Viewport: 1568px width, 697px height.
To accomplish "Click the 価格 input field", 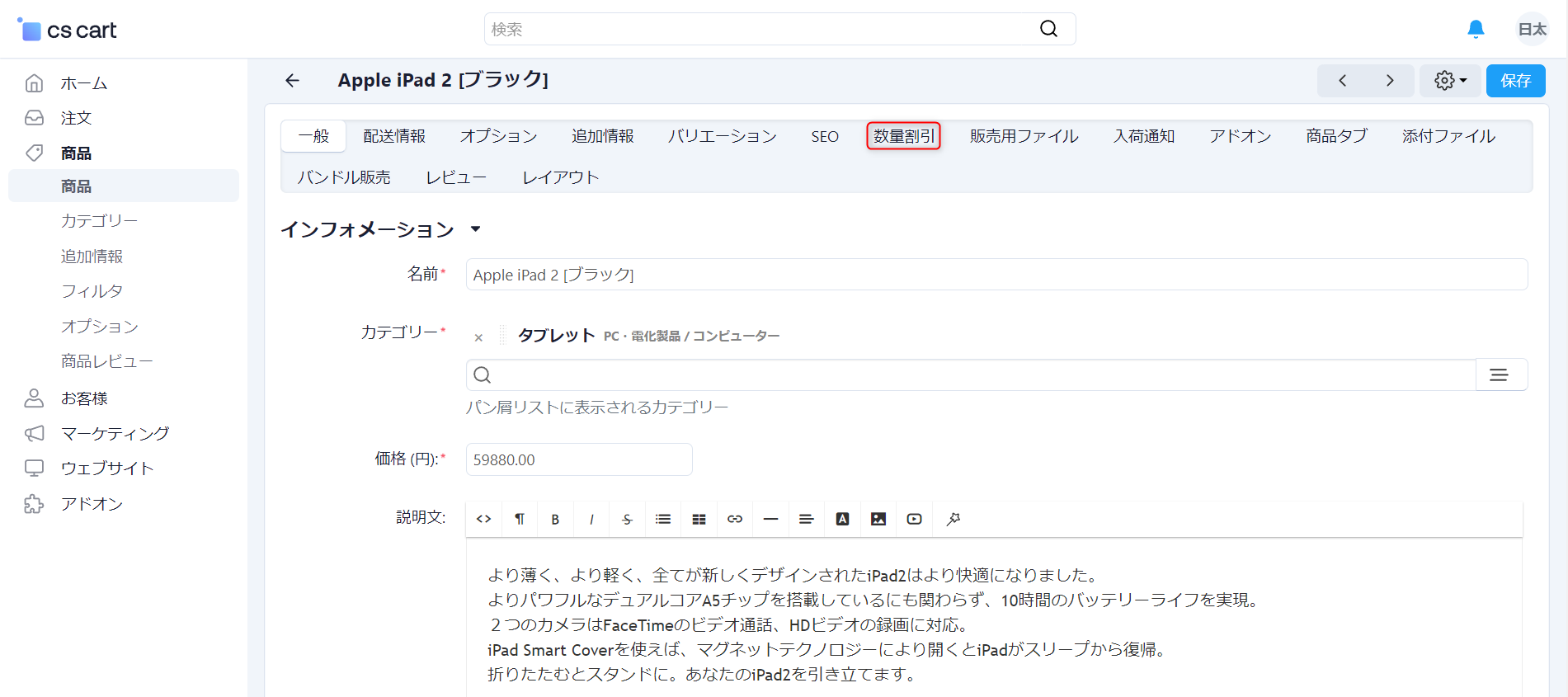I will pyautogui.click(x=579, y=459).
